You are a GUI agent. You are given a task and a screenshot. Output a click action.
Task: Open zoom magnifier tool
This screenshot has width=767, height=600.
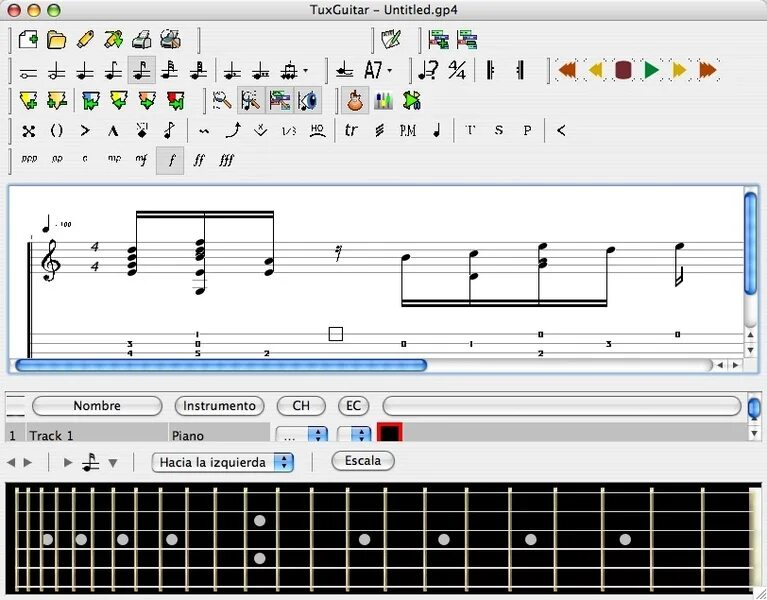pos(223,101)
